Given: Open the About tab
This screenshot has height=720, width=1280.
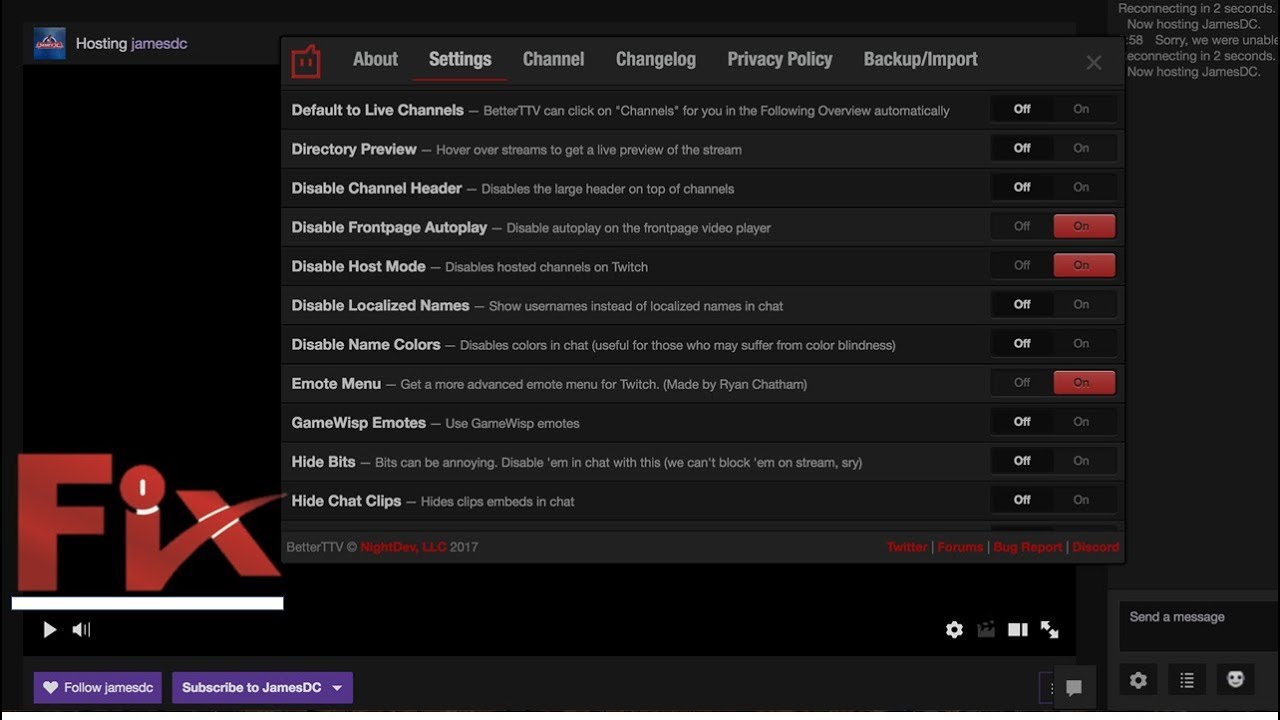Looking at the screenshot, I should coord(375,59).
